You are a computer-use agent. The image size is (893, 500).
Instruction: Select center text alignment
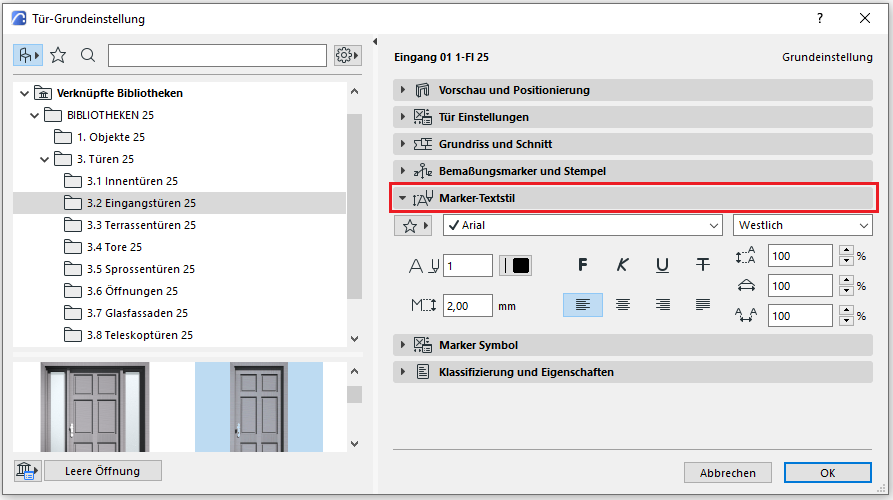622,304
